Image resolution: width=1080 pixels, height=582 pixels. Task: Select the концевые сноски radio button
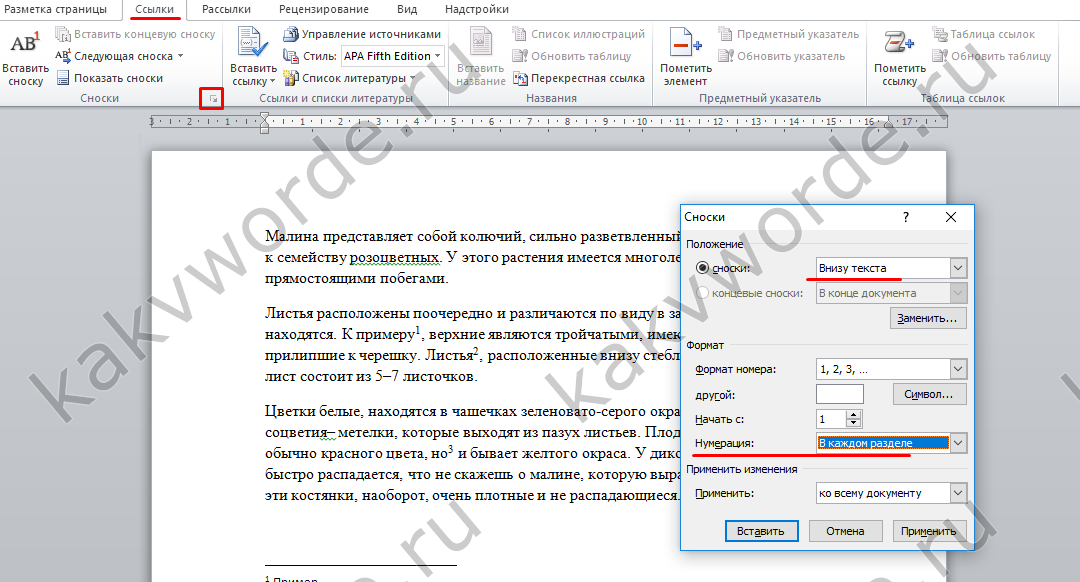click(702, 293)
